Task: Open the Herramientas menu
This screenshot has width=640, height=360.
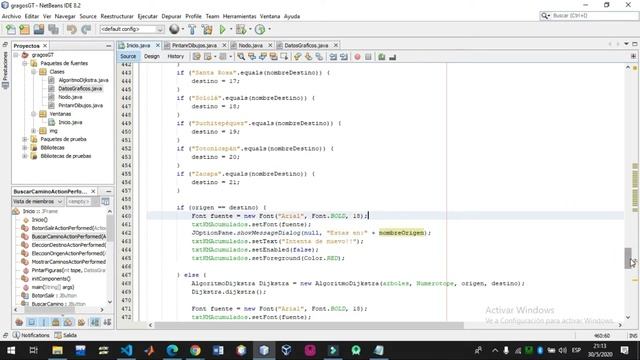Action: pyautogui.click(x=240, y=16)
